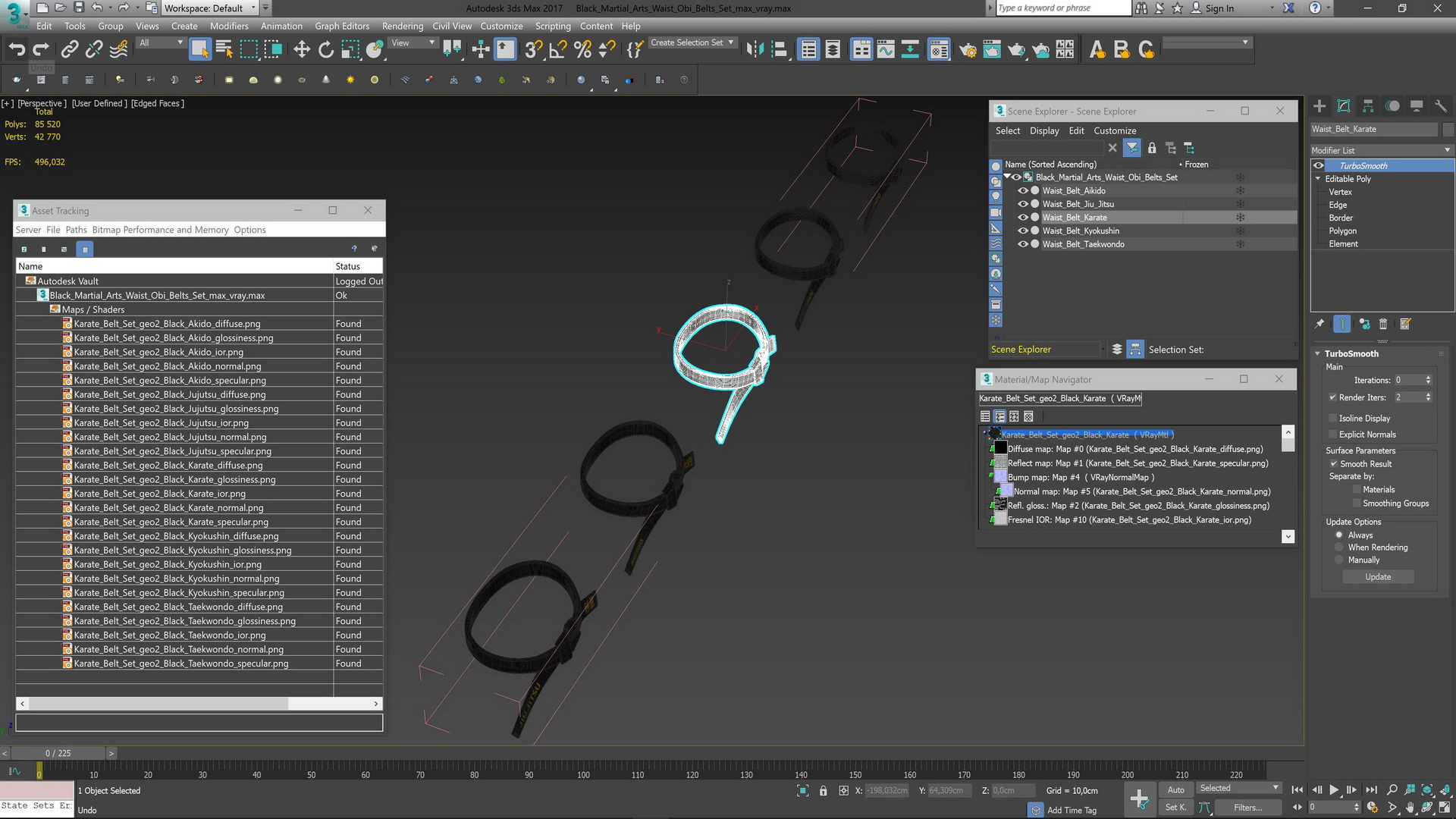
Task: Click the Mirror tool icon
Action: 755,50
